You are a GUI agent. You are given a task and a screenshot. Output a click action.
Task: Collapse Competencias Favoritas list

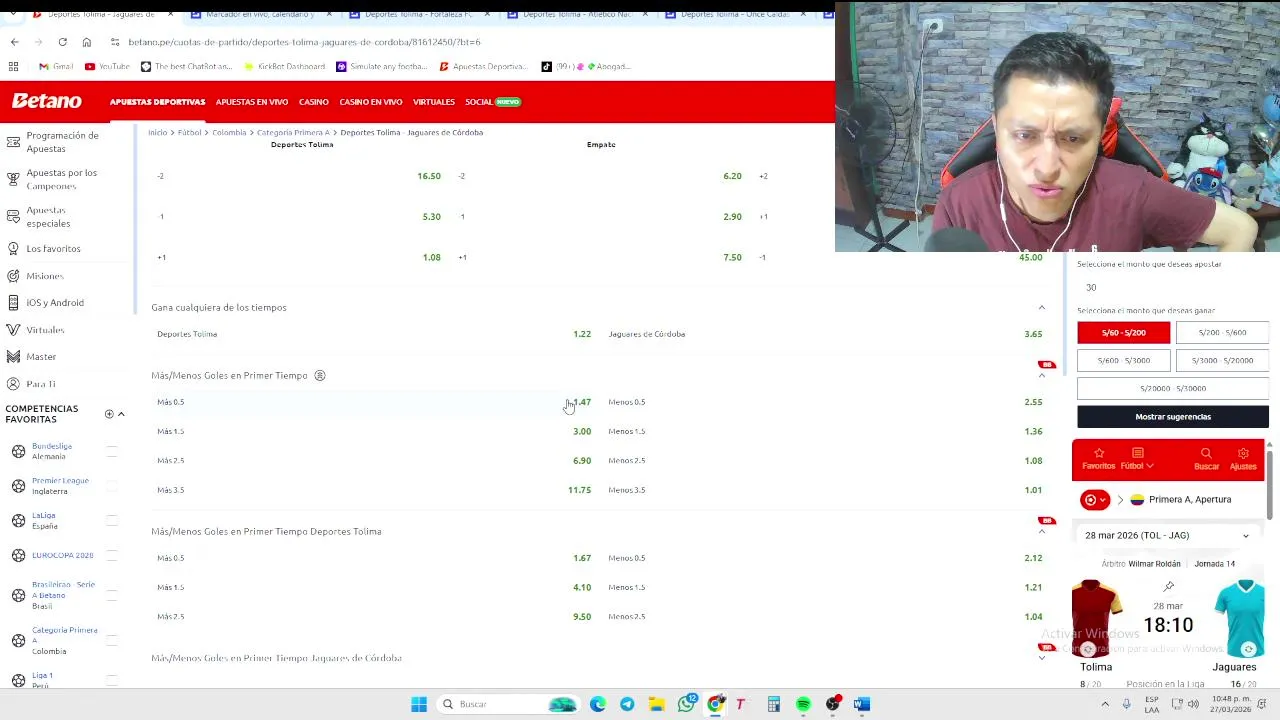click(x=121, y=414)
